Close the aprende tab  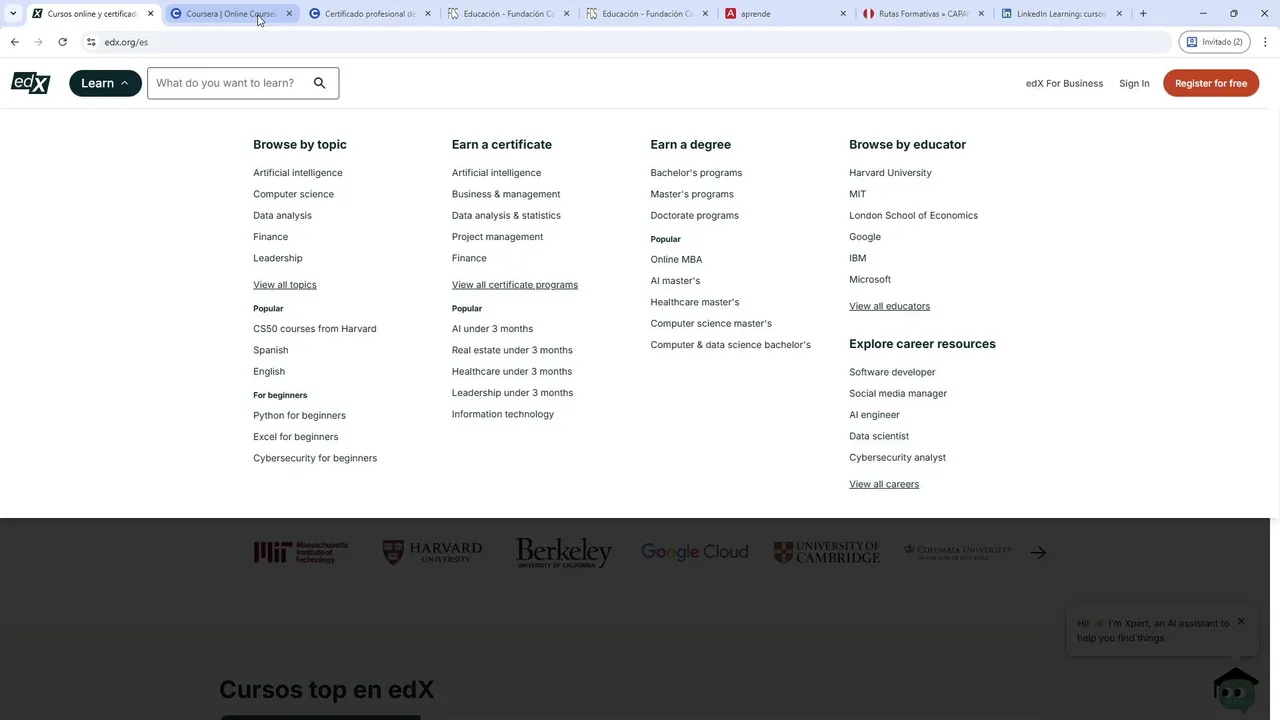tap(843, 14)
